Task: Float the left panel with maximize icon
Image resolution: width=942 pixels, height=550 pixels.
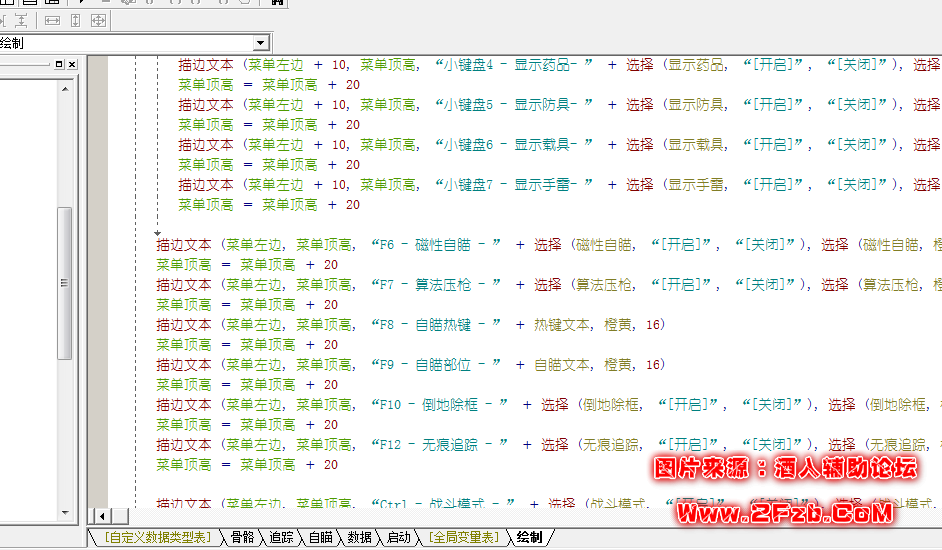Action: tap(58, 64)
